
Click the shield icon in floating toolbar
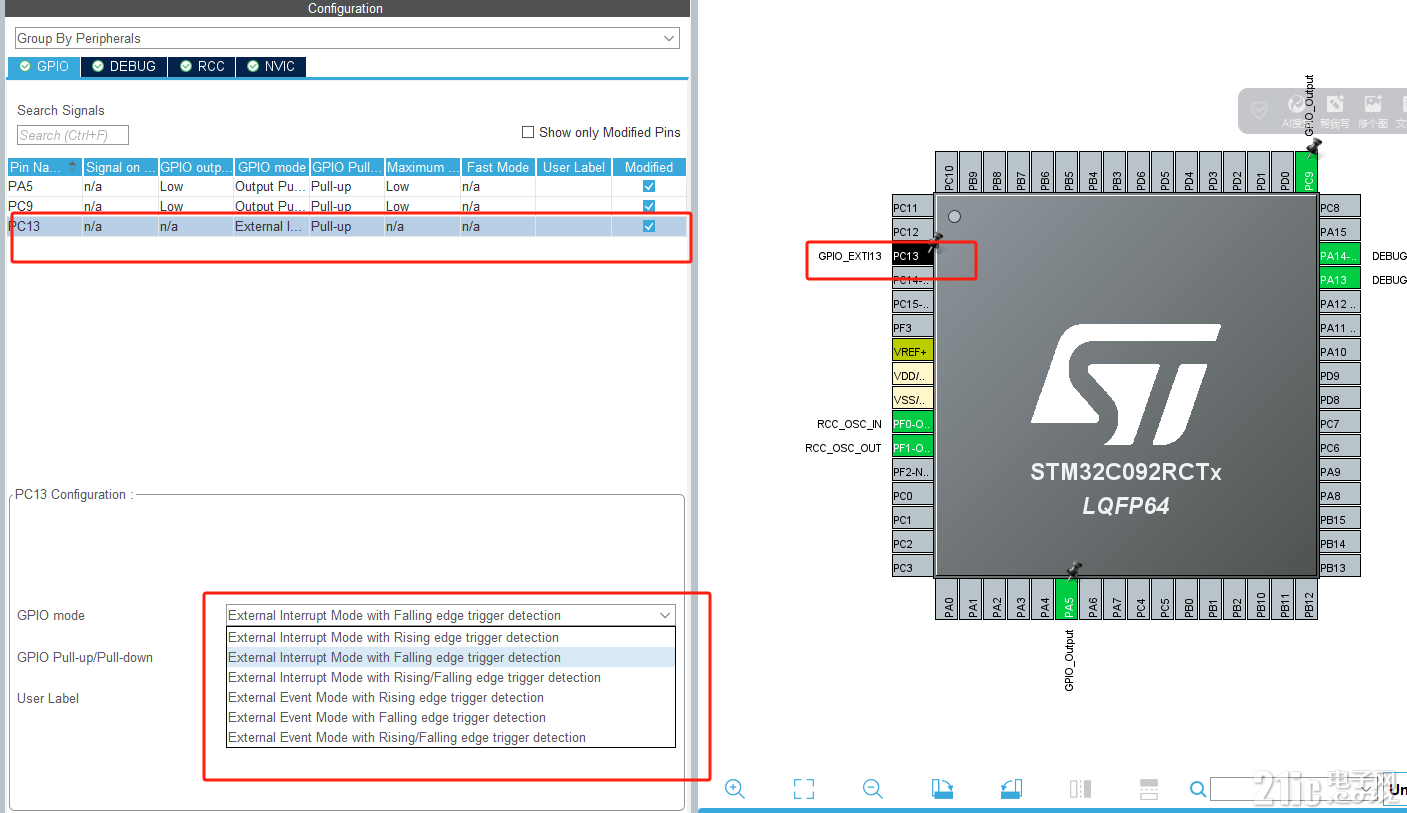[1259, 110]
